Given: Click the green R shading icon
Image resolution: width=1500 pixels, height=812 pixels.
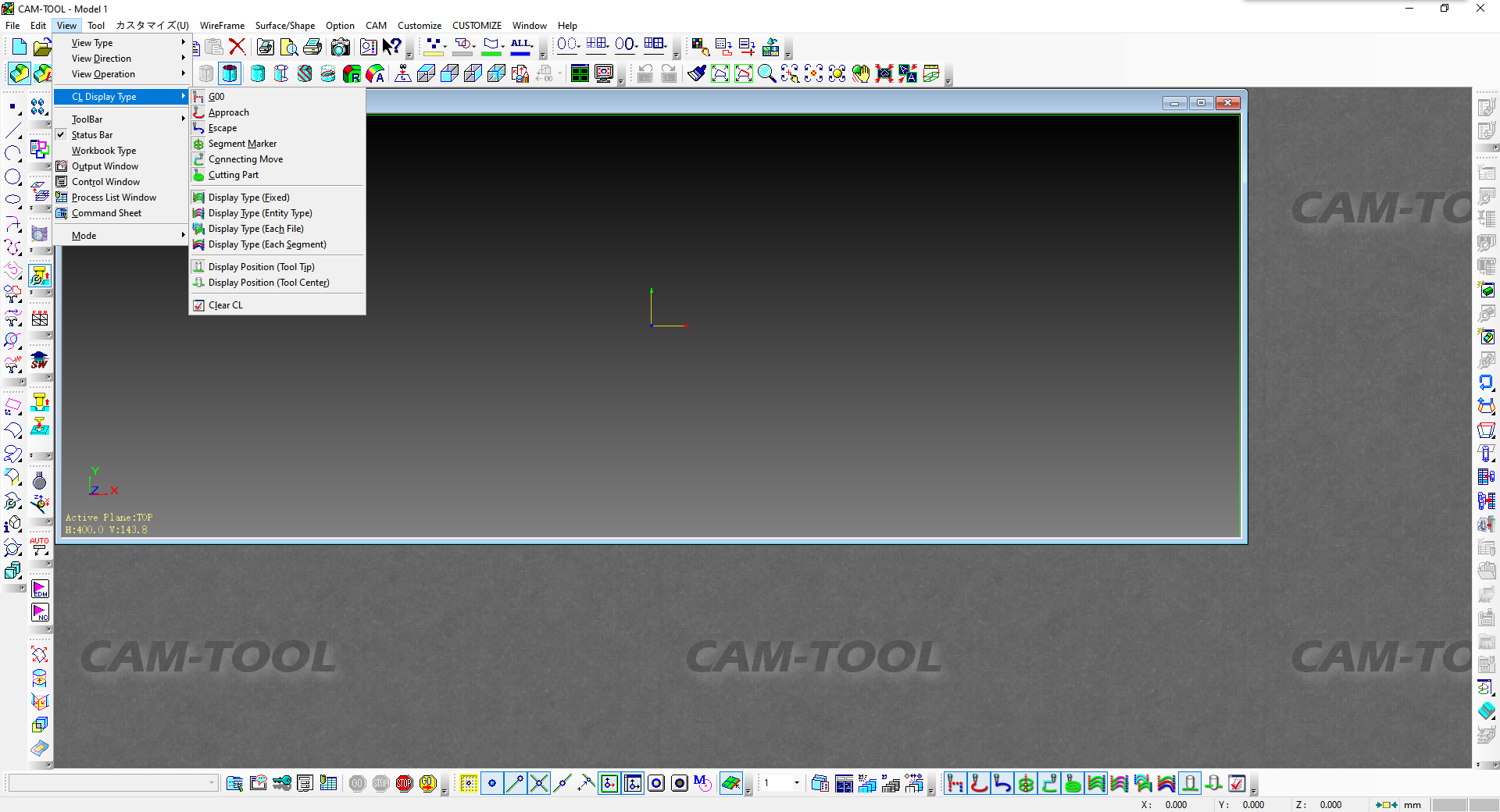Looking at the screenshot, I should (352, 74).
